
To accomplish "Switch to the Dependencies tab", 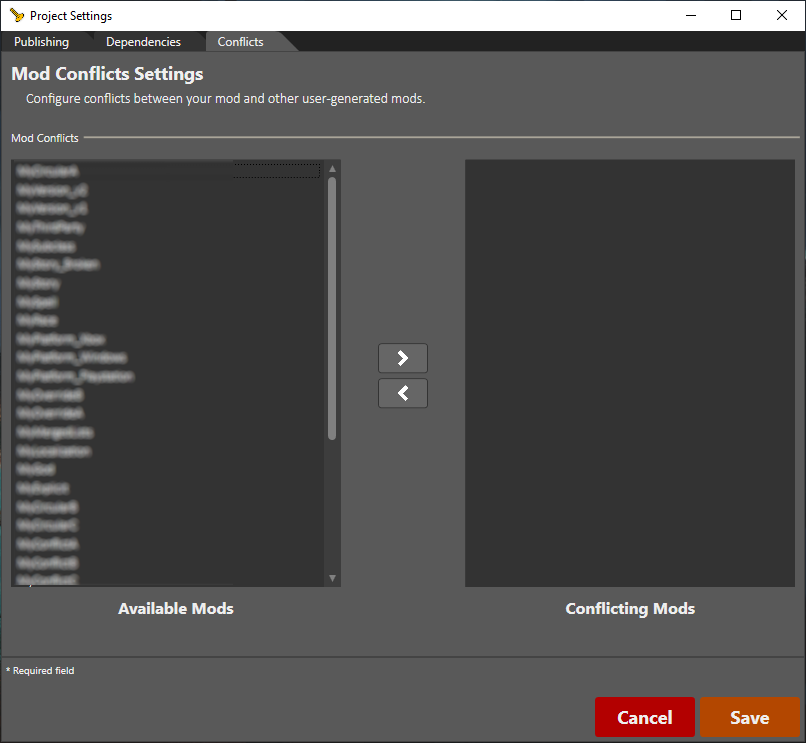I will click(x=143, y=42).
